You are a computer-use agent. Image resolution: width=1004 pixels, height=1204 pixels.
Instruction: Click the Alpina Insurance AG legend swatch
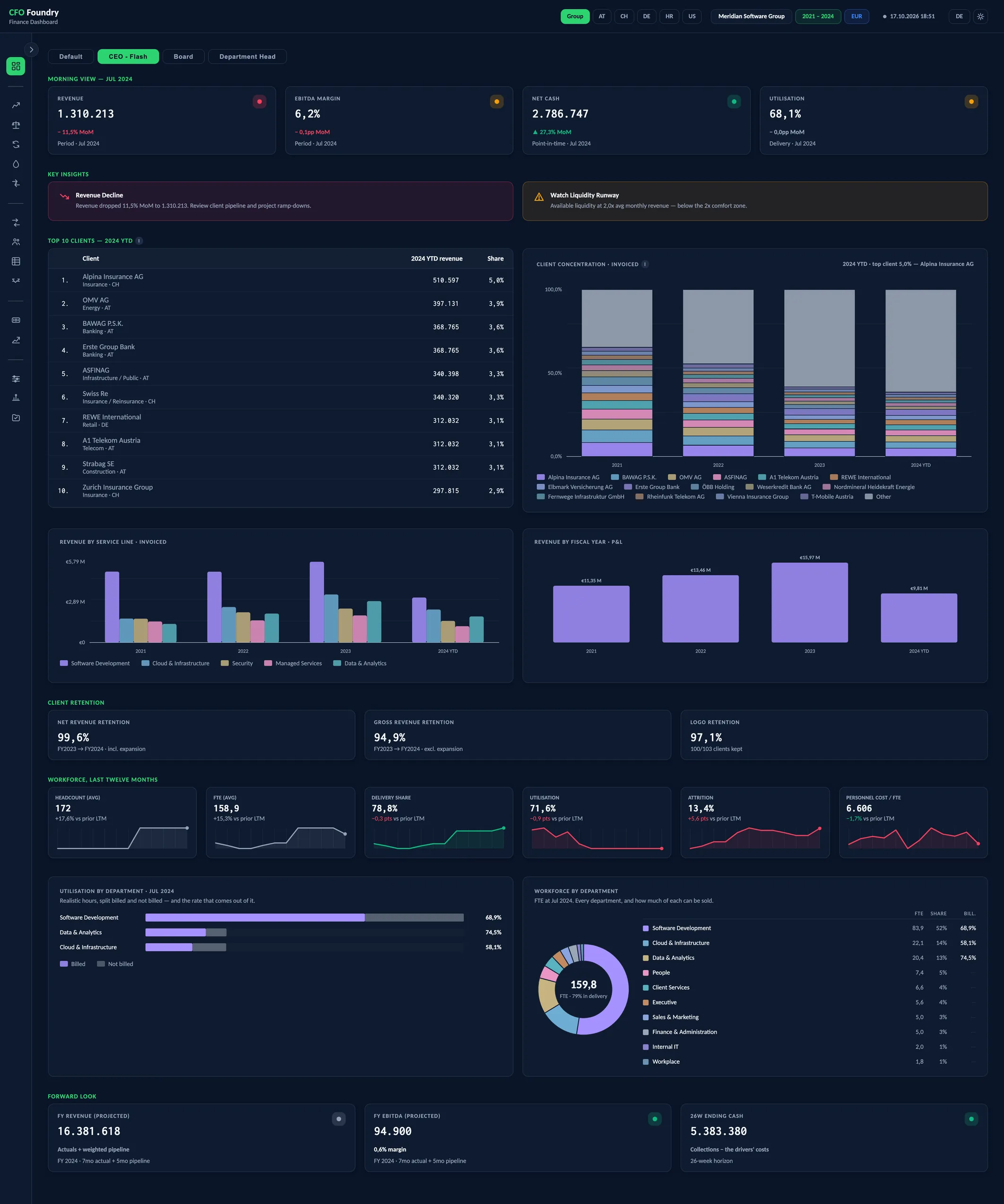click(540, 477)
